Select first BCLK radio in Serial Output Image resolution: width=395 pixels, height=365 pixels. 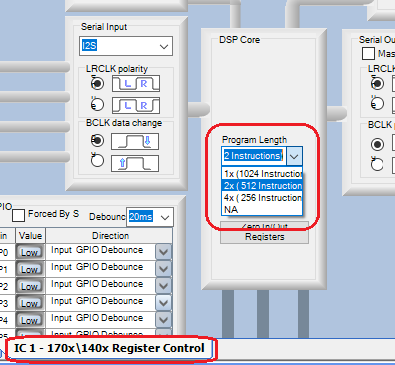[377, 145]
